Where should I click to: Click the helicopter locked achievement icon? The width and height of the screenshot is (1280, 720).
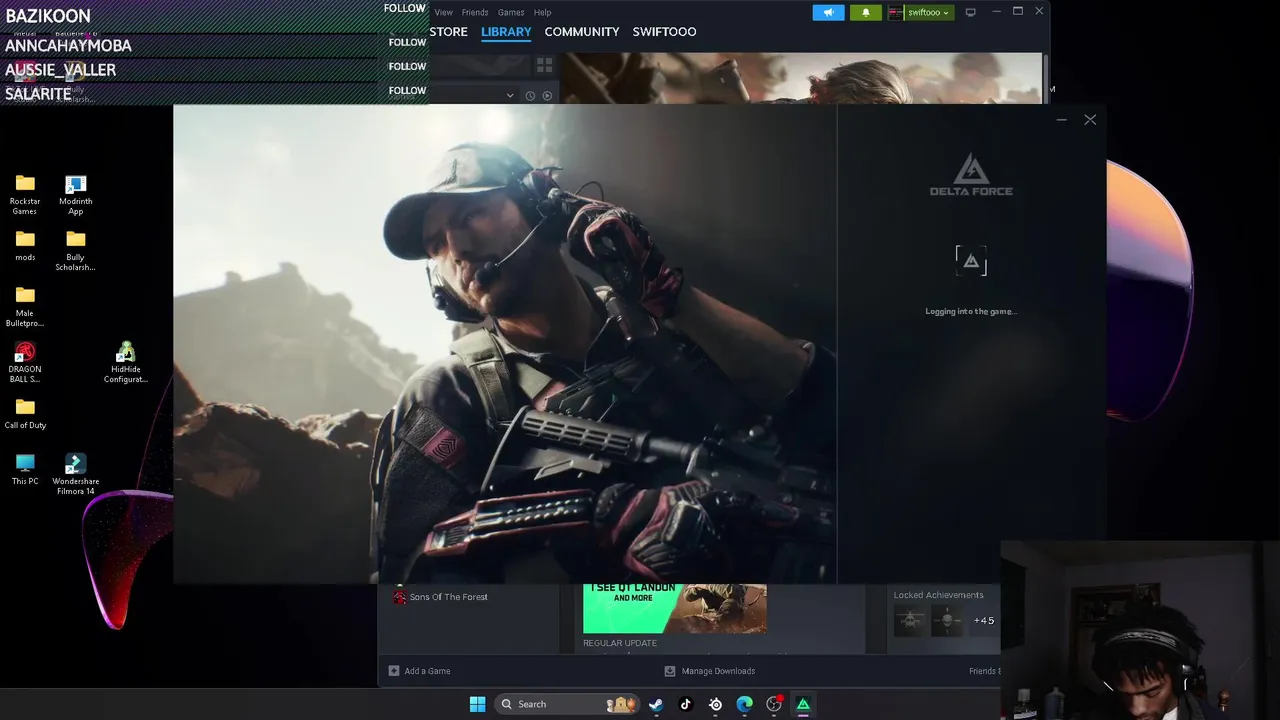911,621
